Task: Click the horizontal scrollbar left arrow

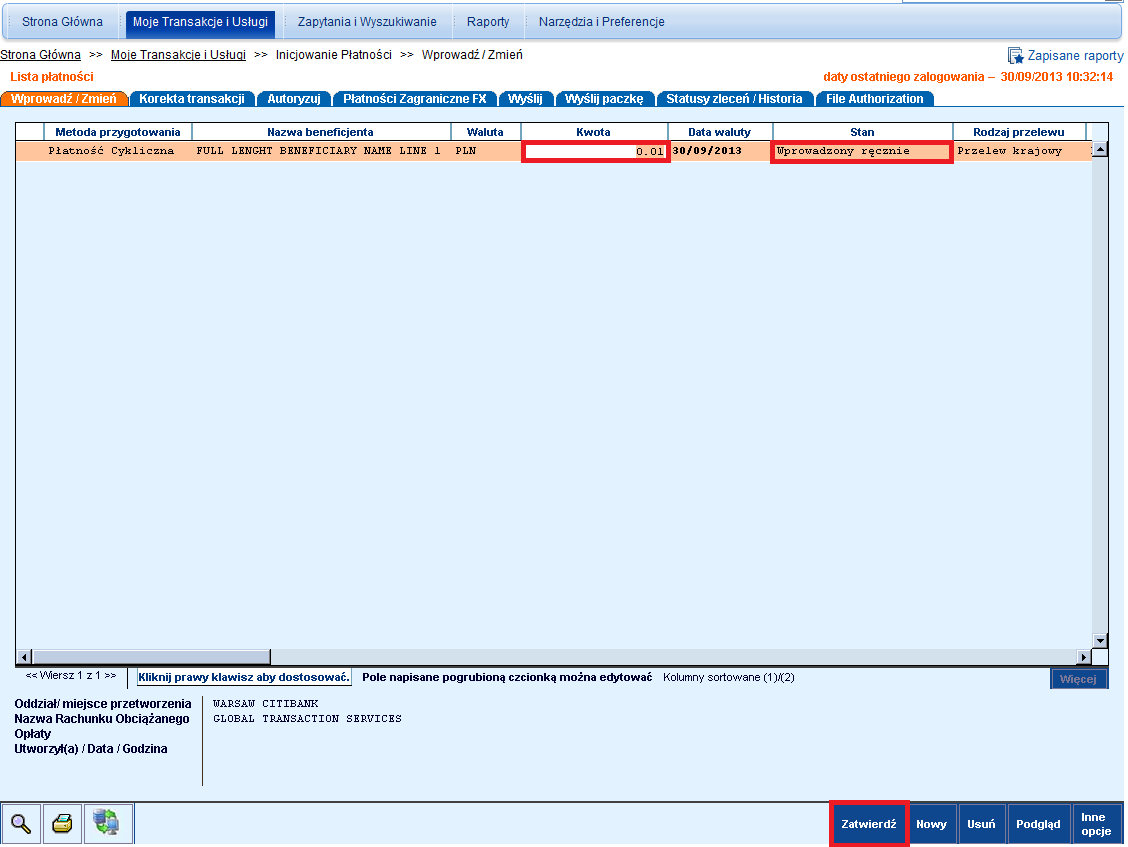Action: (x=24, y=656)
